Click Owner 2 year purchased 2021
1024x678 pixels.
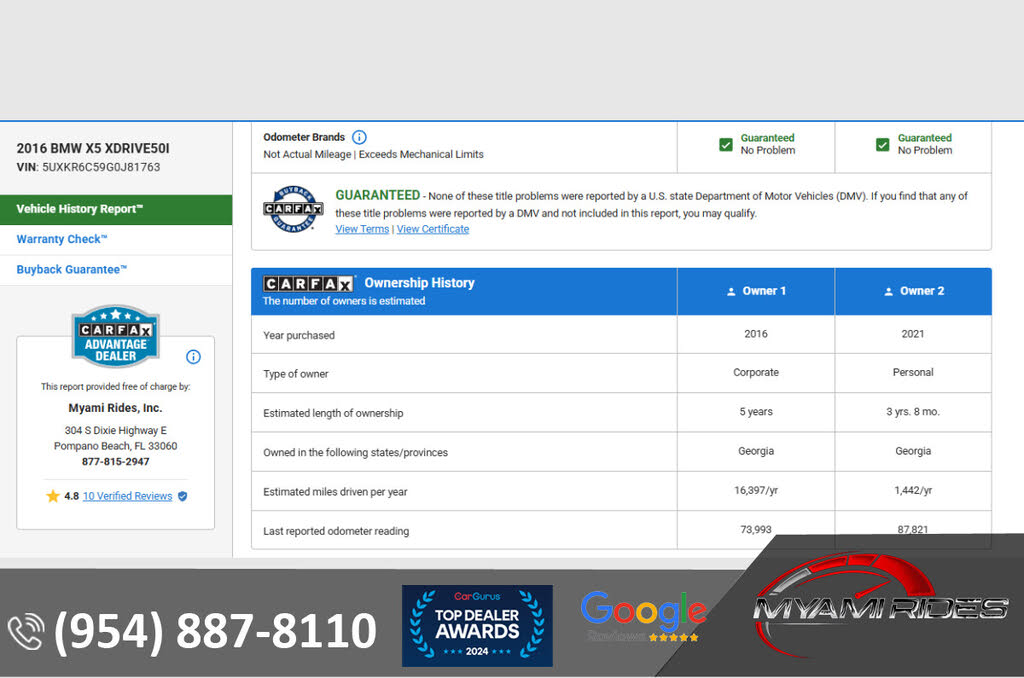[x=913, y=334]
